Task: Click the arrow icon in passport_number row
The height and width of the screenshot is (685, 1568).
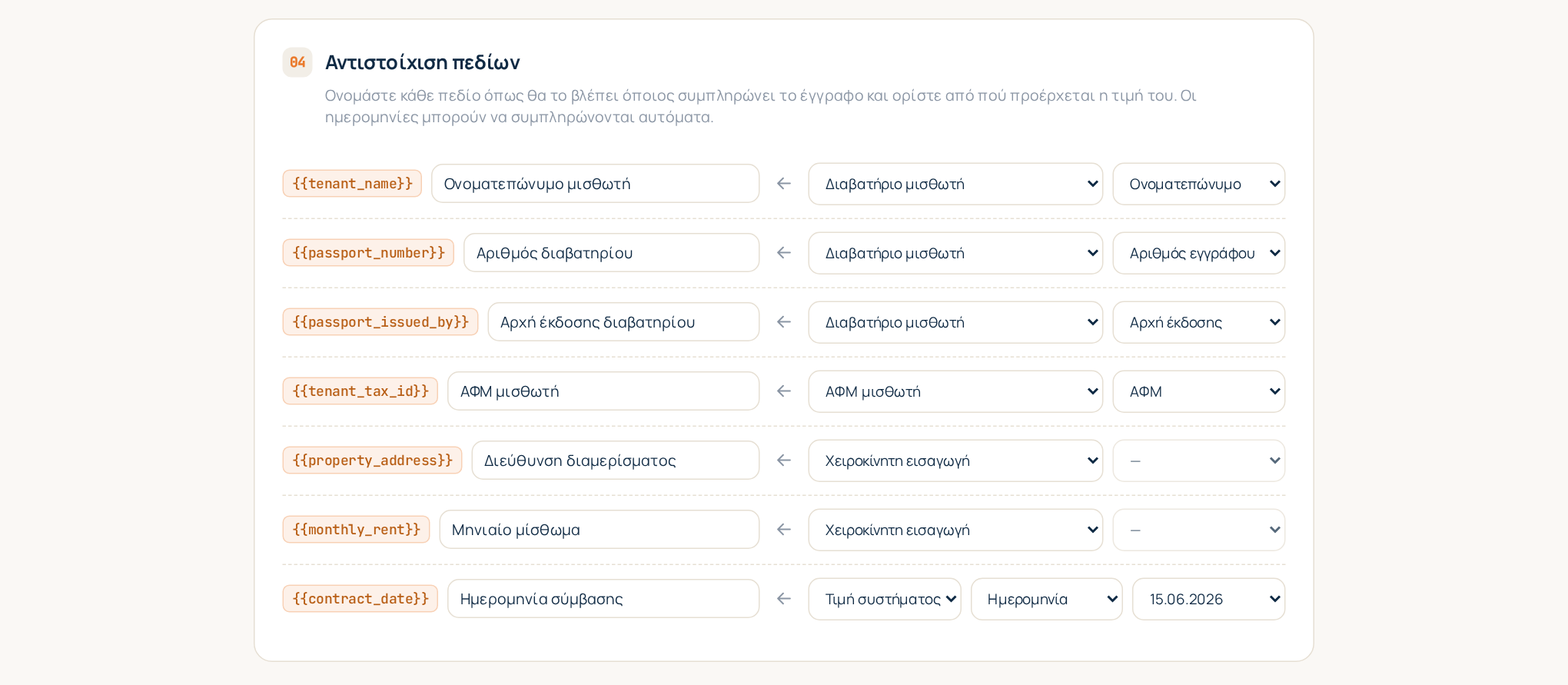Action: [783, 253]
